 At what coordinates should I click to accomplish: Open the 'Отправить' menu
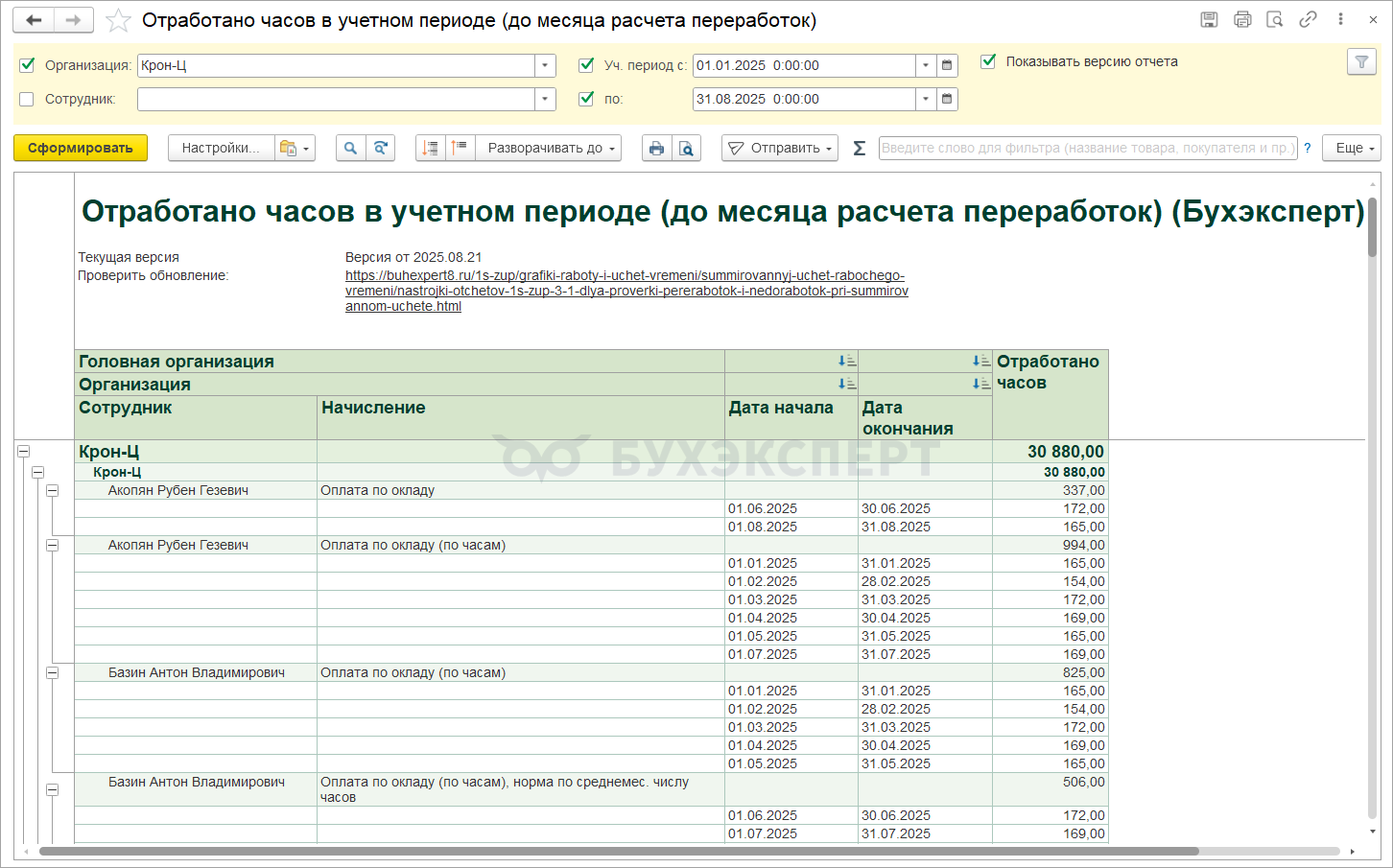(x=780, y=148)
